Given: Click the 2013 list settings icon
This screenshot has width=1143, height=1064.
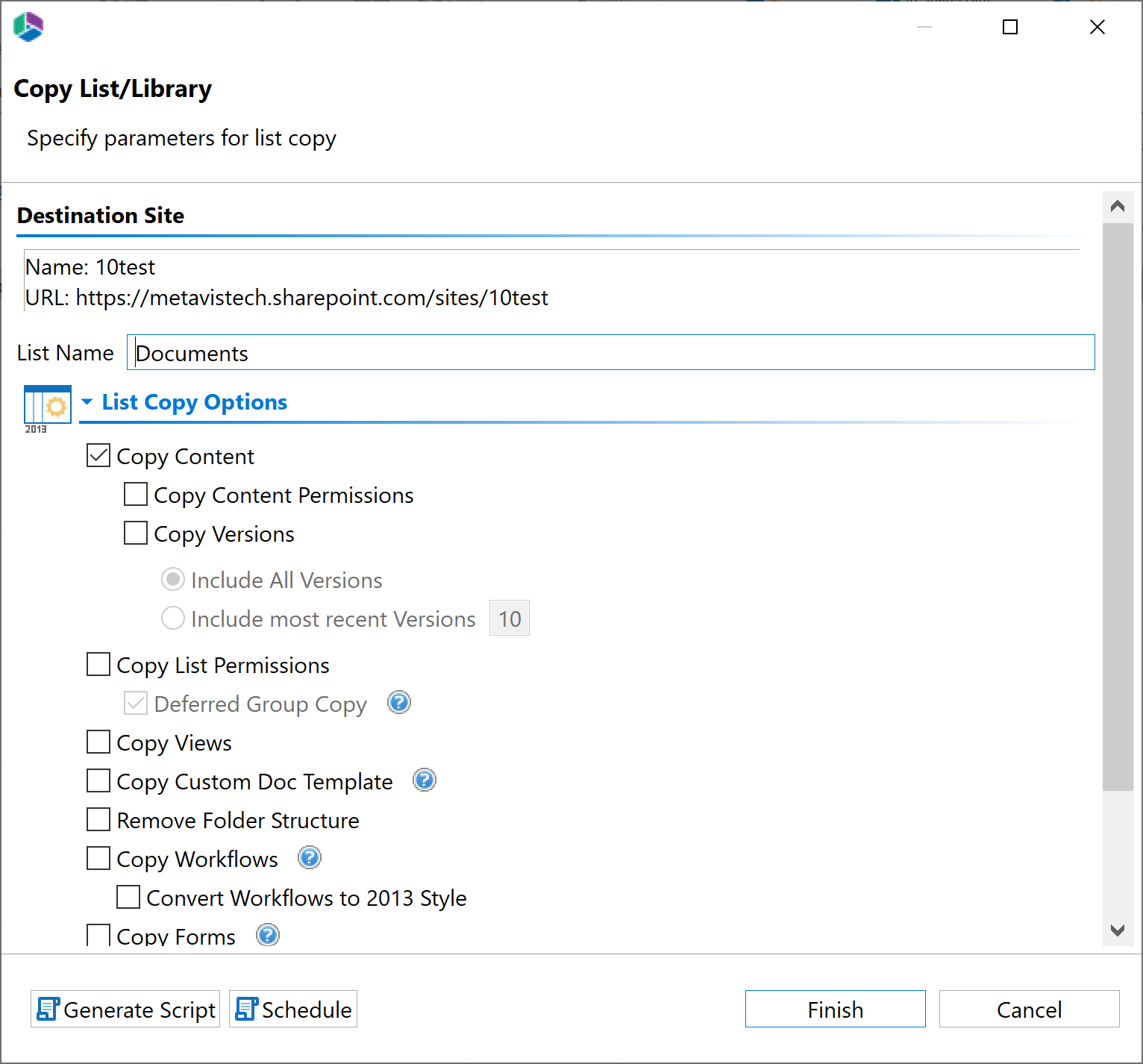Looking at the screenshot, I should point(47,407).
